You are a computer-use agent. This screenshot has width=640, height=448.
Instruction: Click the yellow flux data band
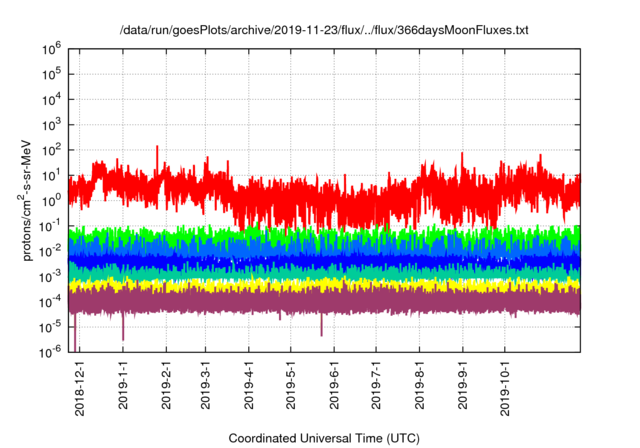point(300,286)
